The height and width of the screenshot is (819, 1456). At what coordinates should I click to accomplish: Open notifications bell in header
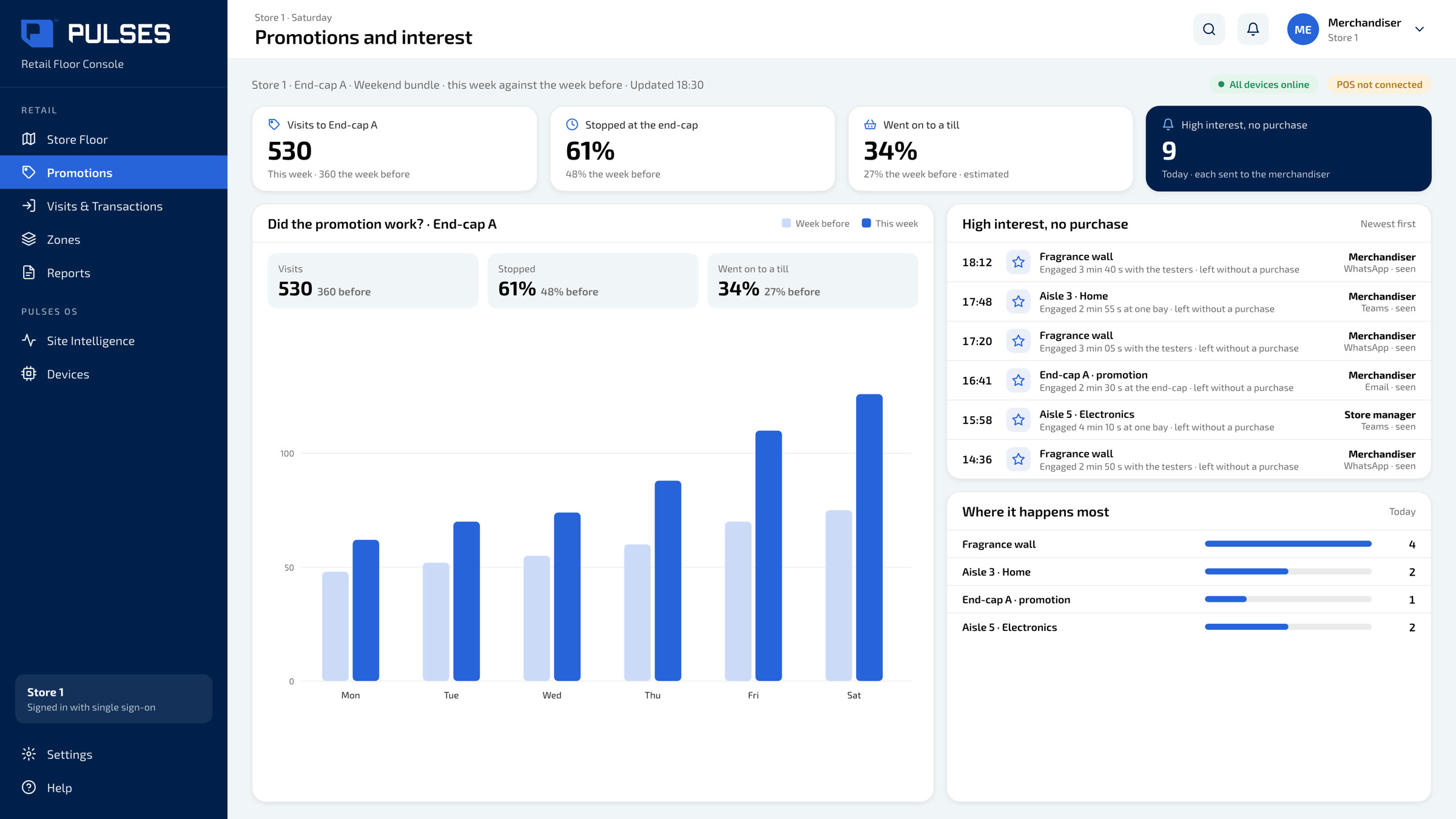point(1253,29)
